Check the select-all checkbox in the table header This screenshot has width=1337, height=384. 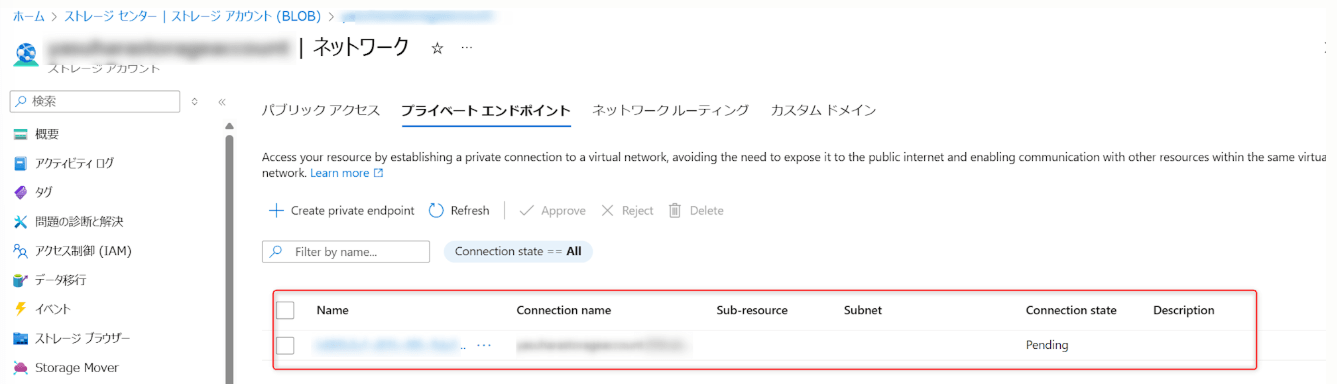285,310
